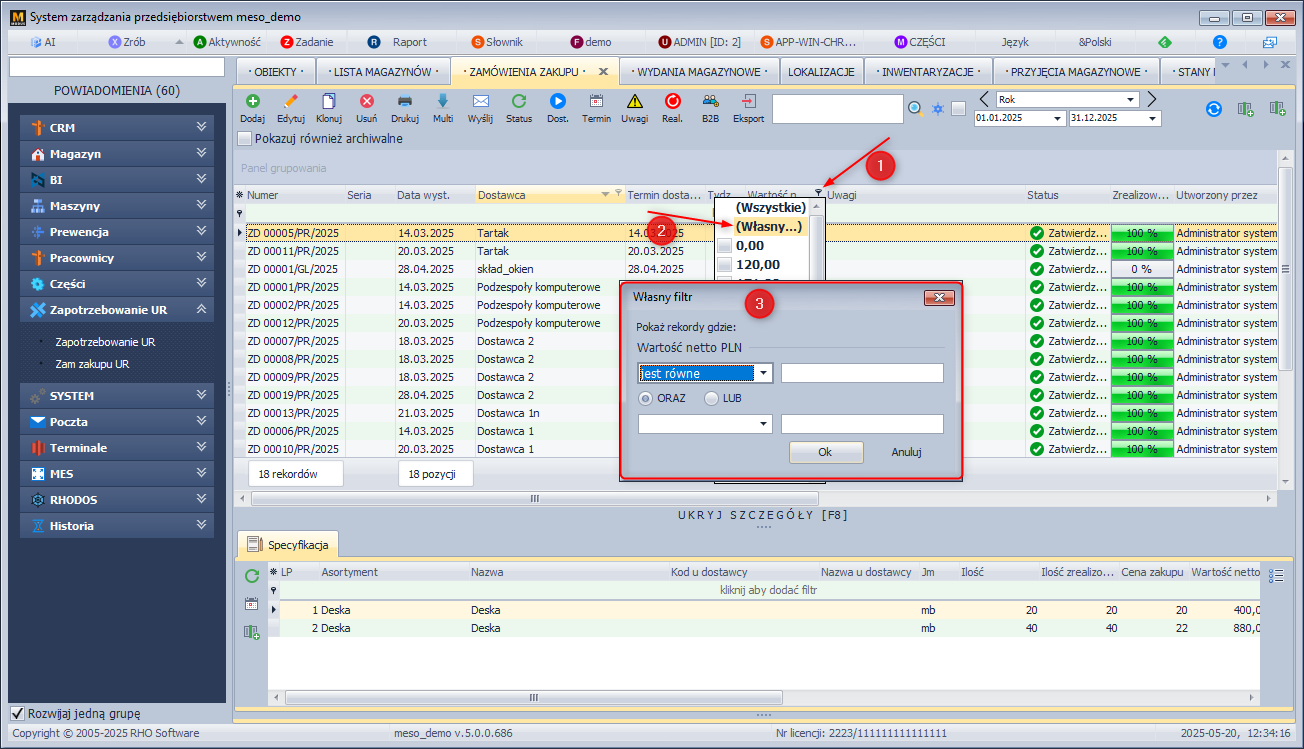Screen dimensions: 1304x749
Task: Click the Uwagi warning triangle icon
Action: pyautogui.click(x=634, y=102)
